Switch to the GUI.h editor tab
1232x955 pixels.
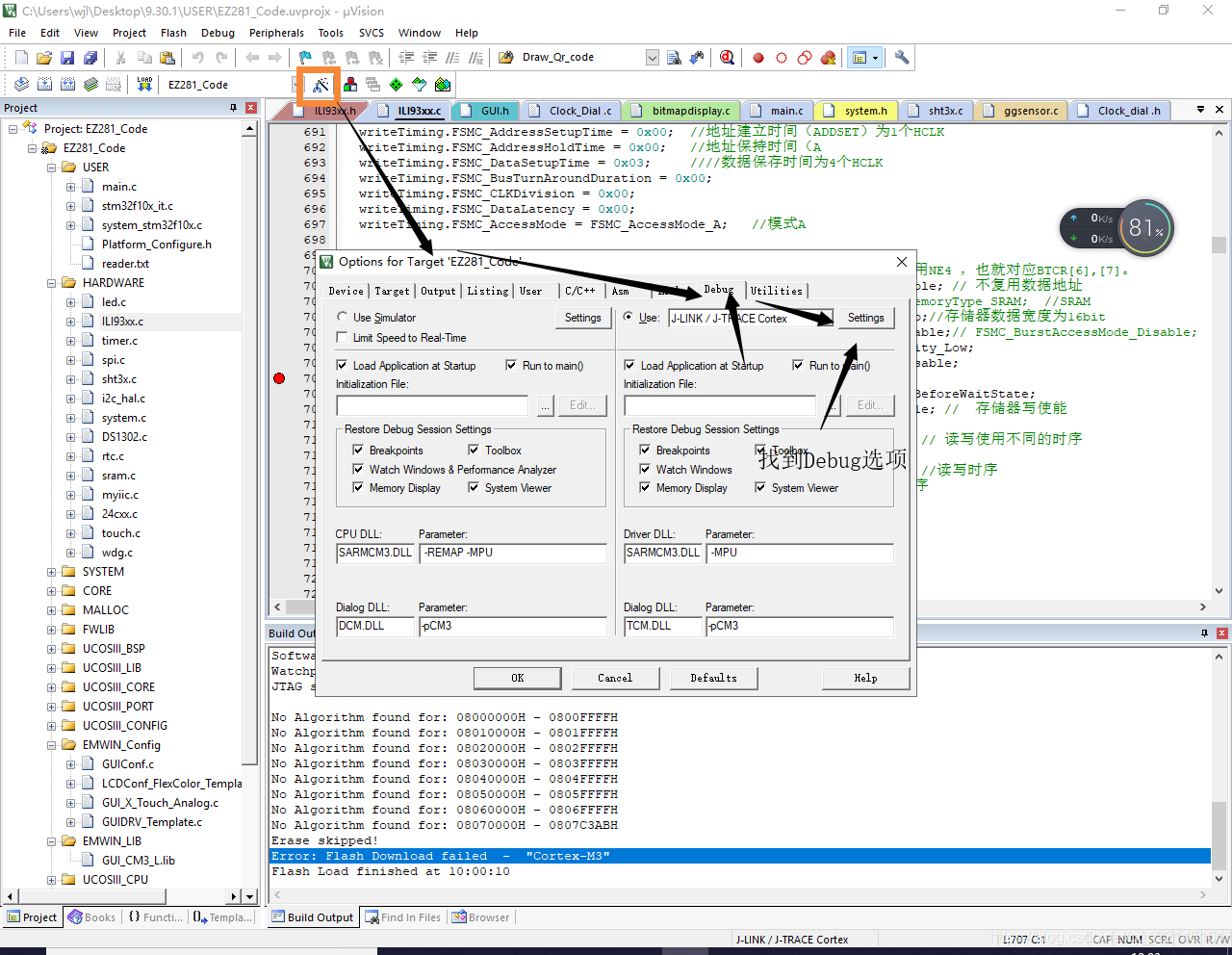coord(487,111)
